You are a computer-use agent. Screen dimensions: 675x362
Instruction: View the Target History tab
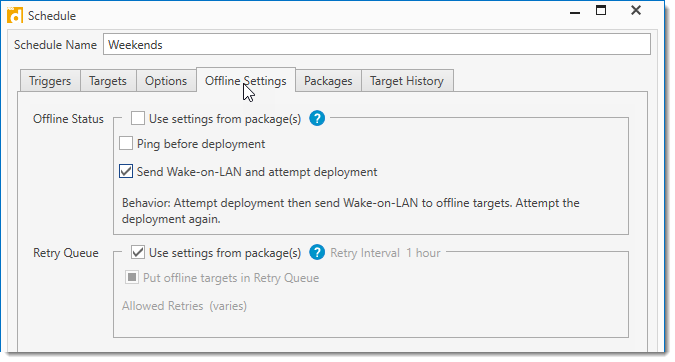[407, 81]
